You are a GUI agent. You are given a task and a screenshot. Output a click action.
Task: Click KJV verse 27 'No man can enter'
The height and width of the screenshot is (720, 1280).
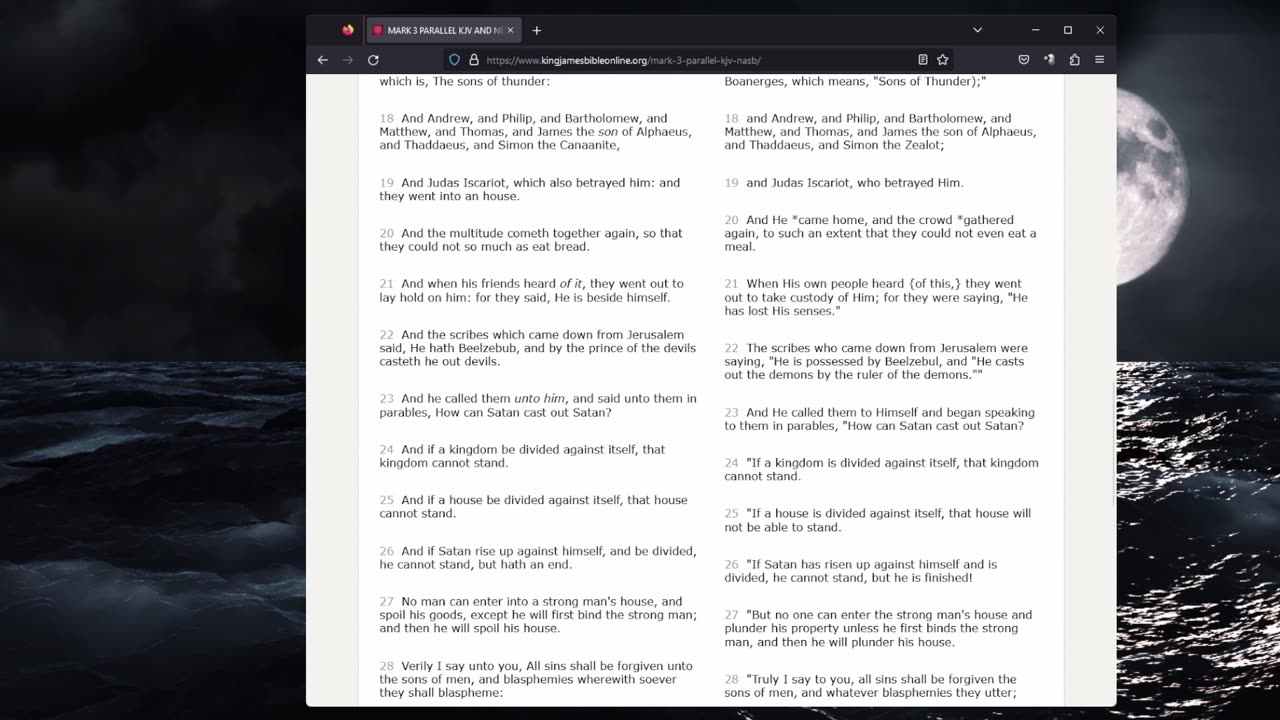(x=538, y=615)
